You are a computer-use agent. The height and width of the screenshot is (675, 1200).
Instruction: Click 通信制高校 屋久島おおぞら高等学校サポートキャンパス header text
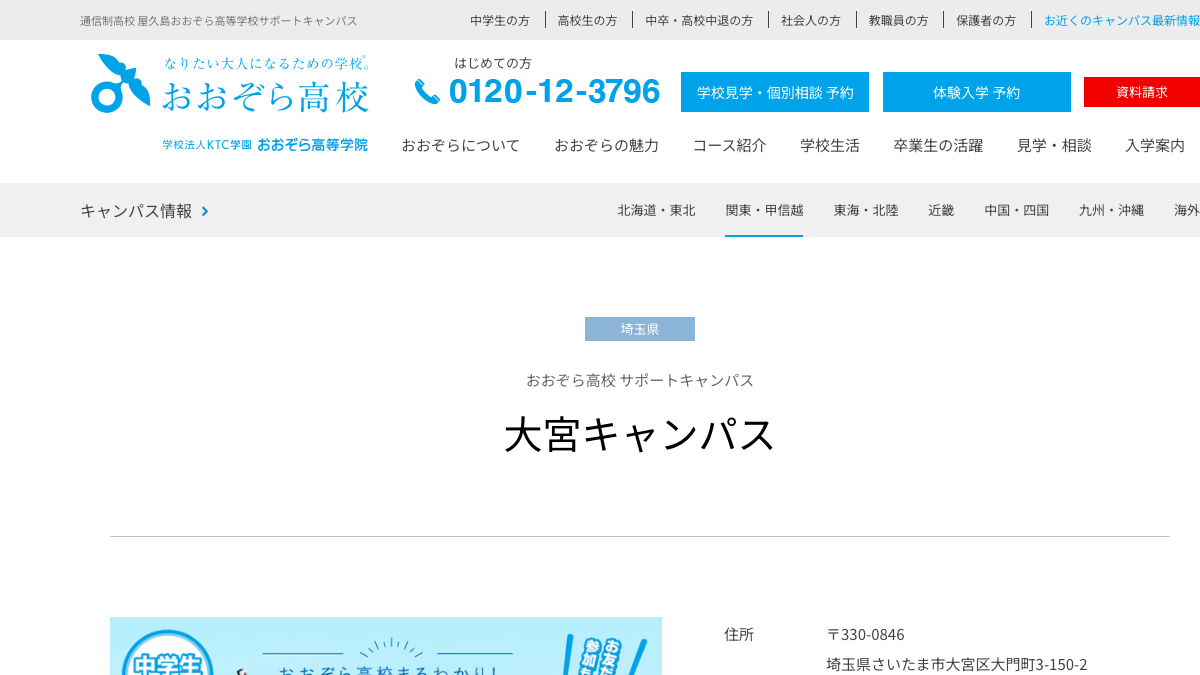coord(219,21)
